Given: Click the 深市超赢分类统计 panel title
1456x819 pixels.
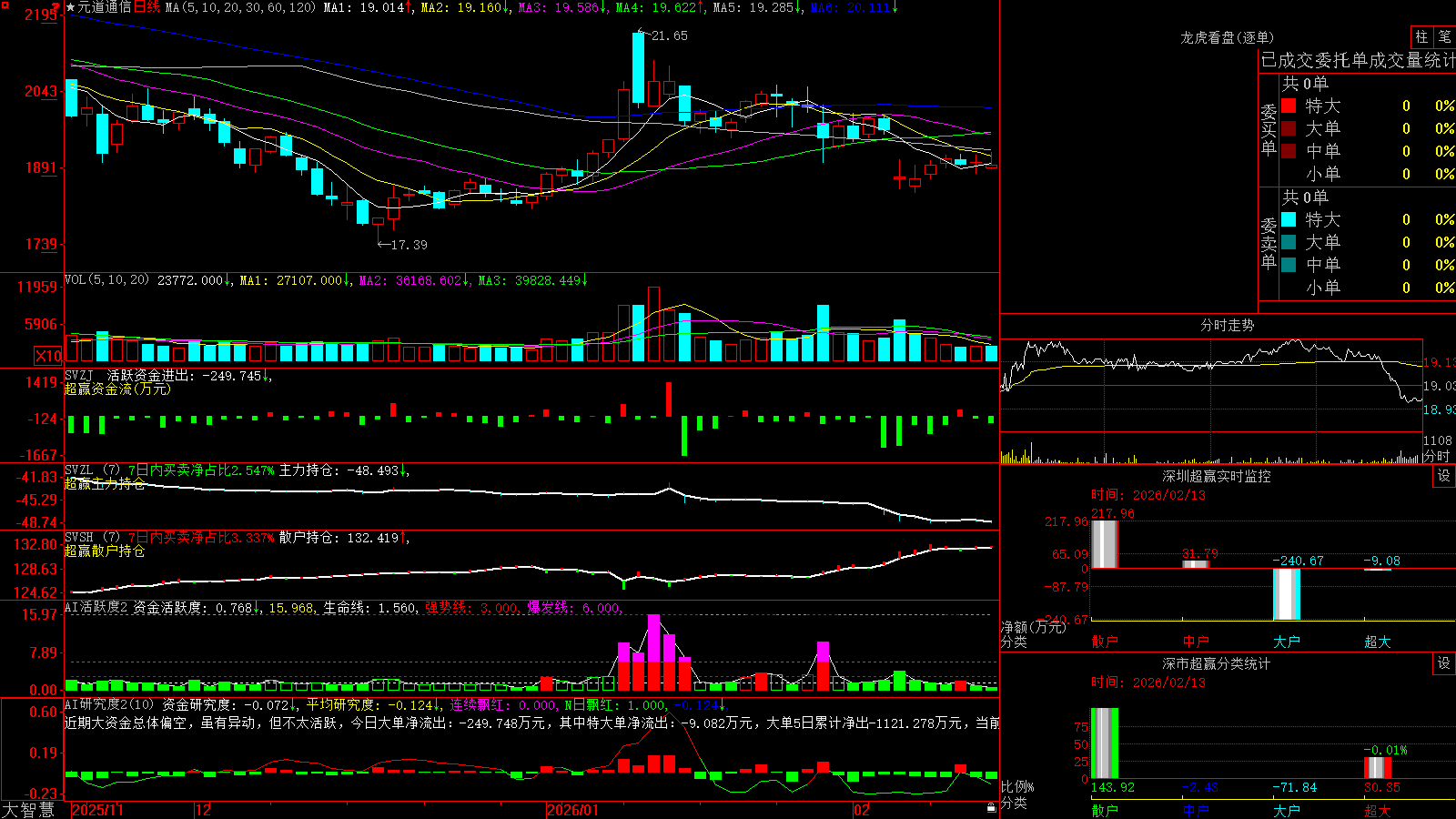Looking at the screenshot, I should 1216,663.
